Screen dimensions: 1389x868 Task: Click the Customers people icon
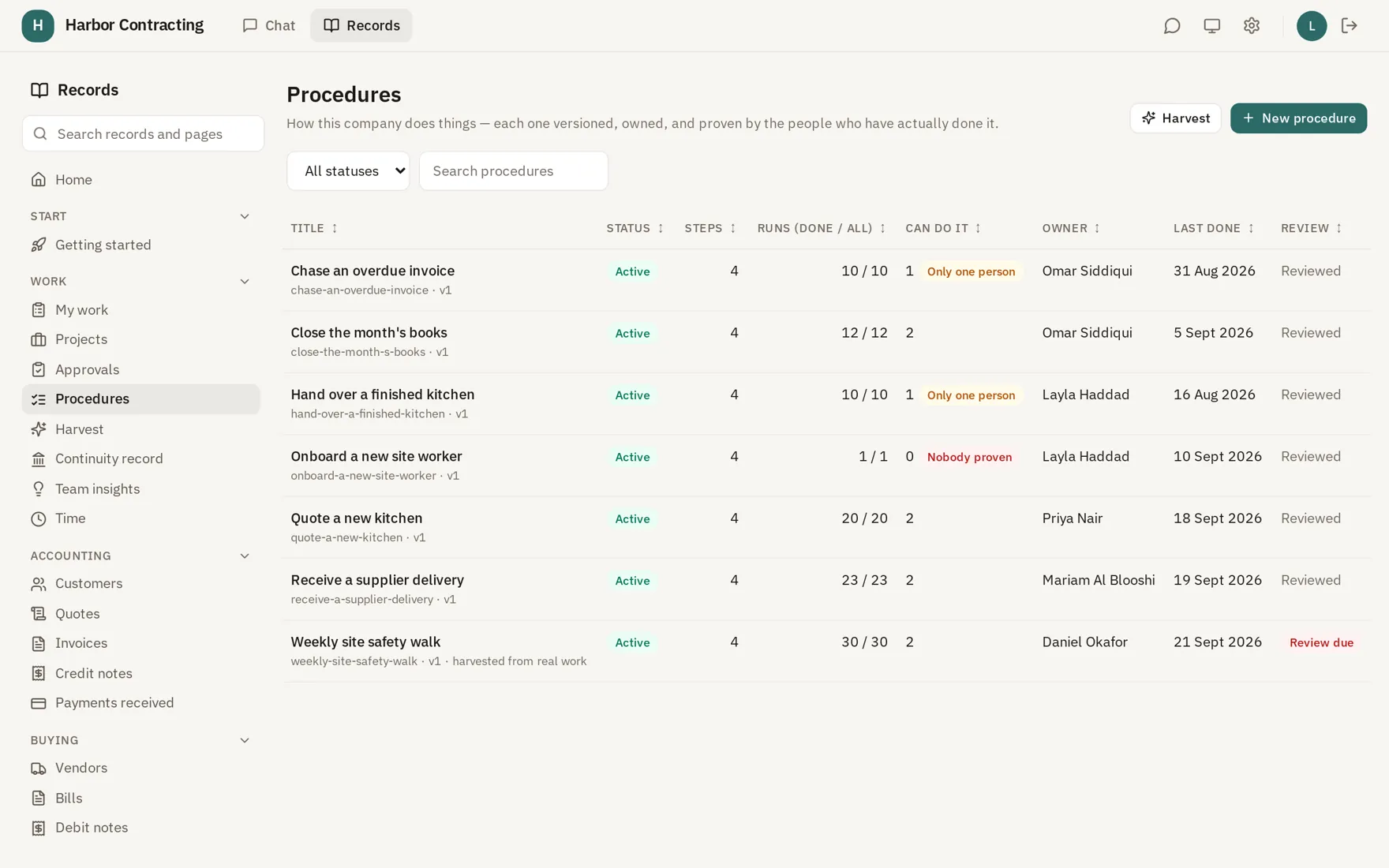click(x=39, y=583)
